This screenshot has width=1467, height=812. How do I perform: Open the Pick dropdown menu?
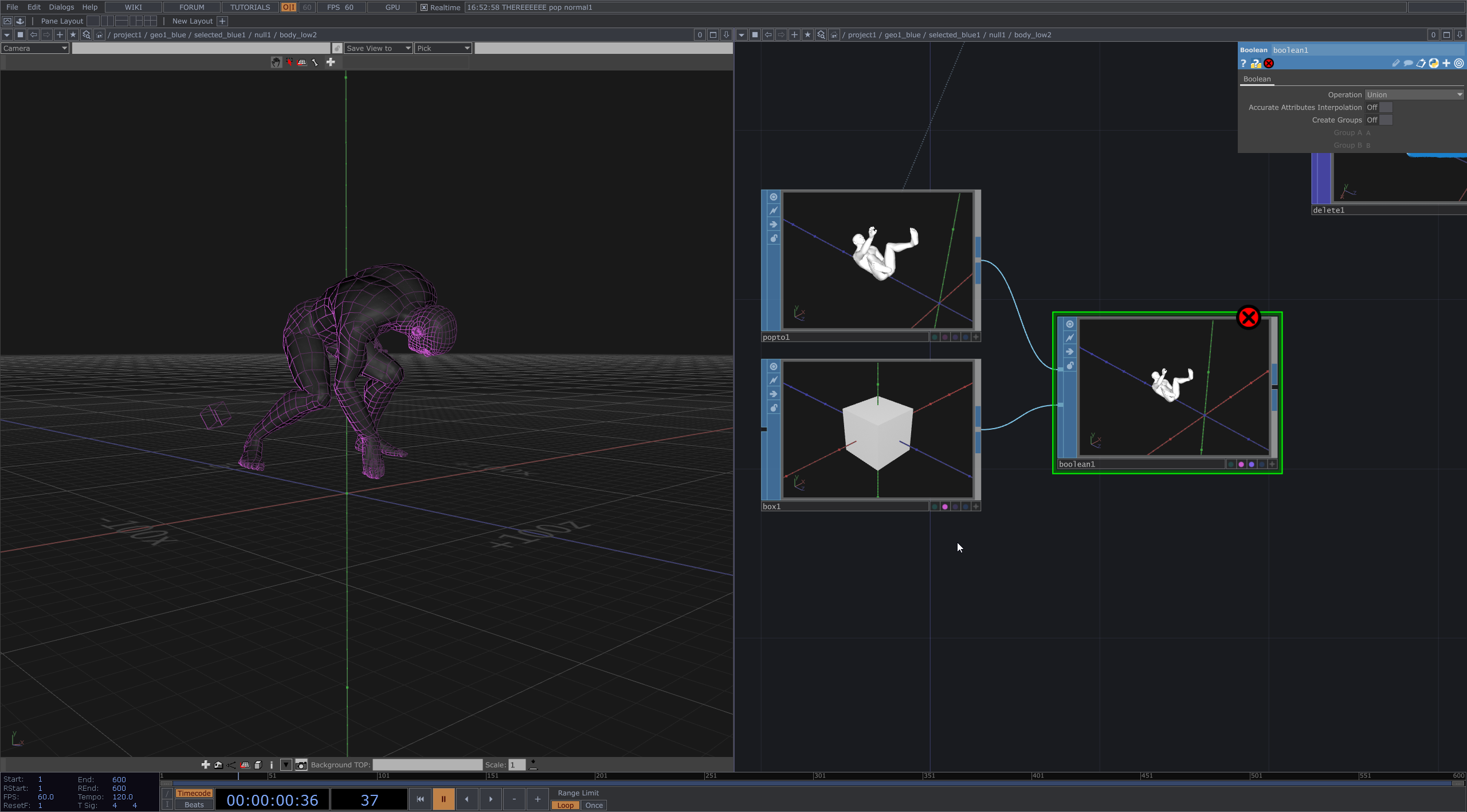(444, 49)
